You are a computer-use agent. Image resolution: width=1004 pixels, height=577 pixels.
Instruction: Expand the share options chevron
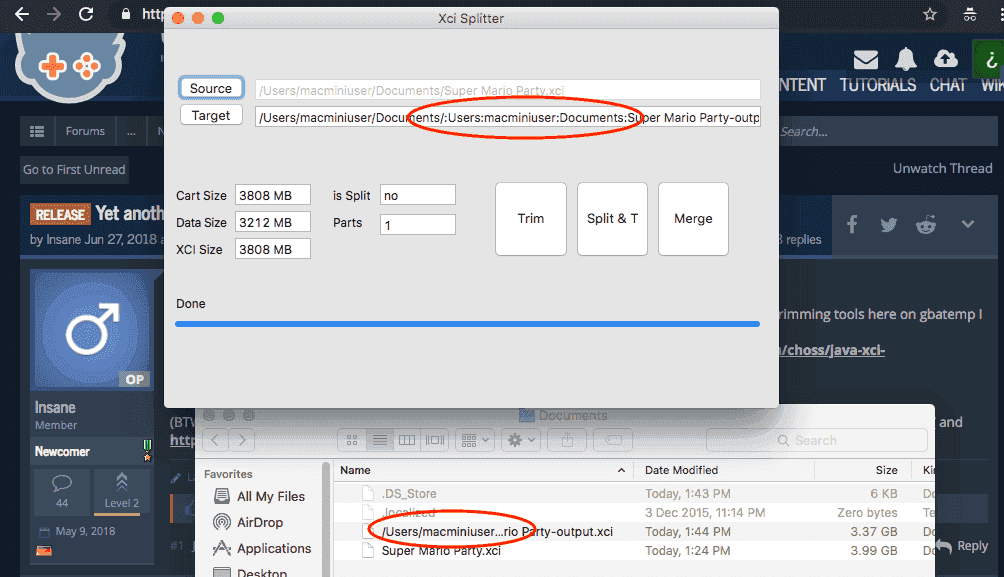tap(968, 224)
